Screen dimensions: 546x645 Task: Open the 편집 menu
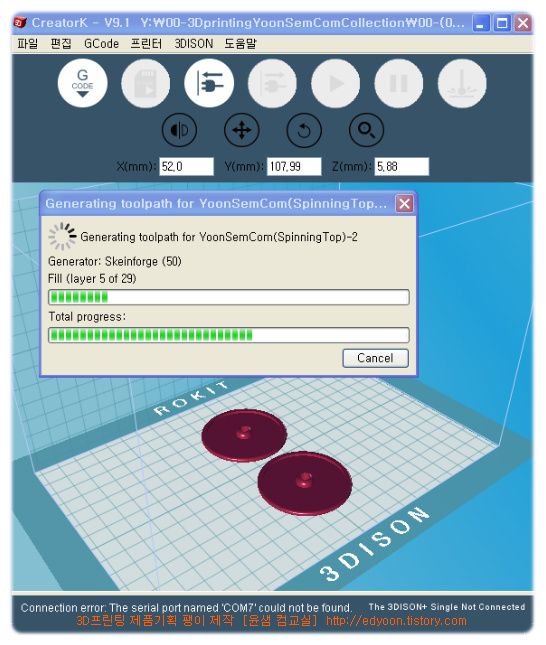[61, 44]
